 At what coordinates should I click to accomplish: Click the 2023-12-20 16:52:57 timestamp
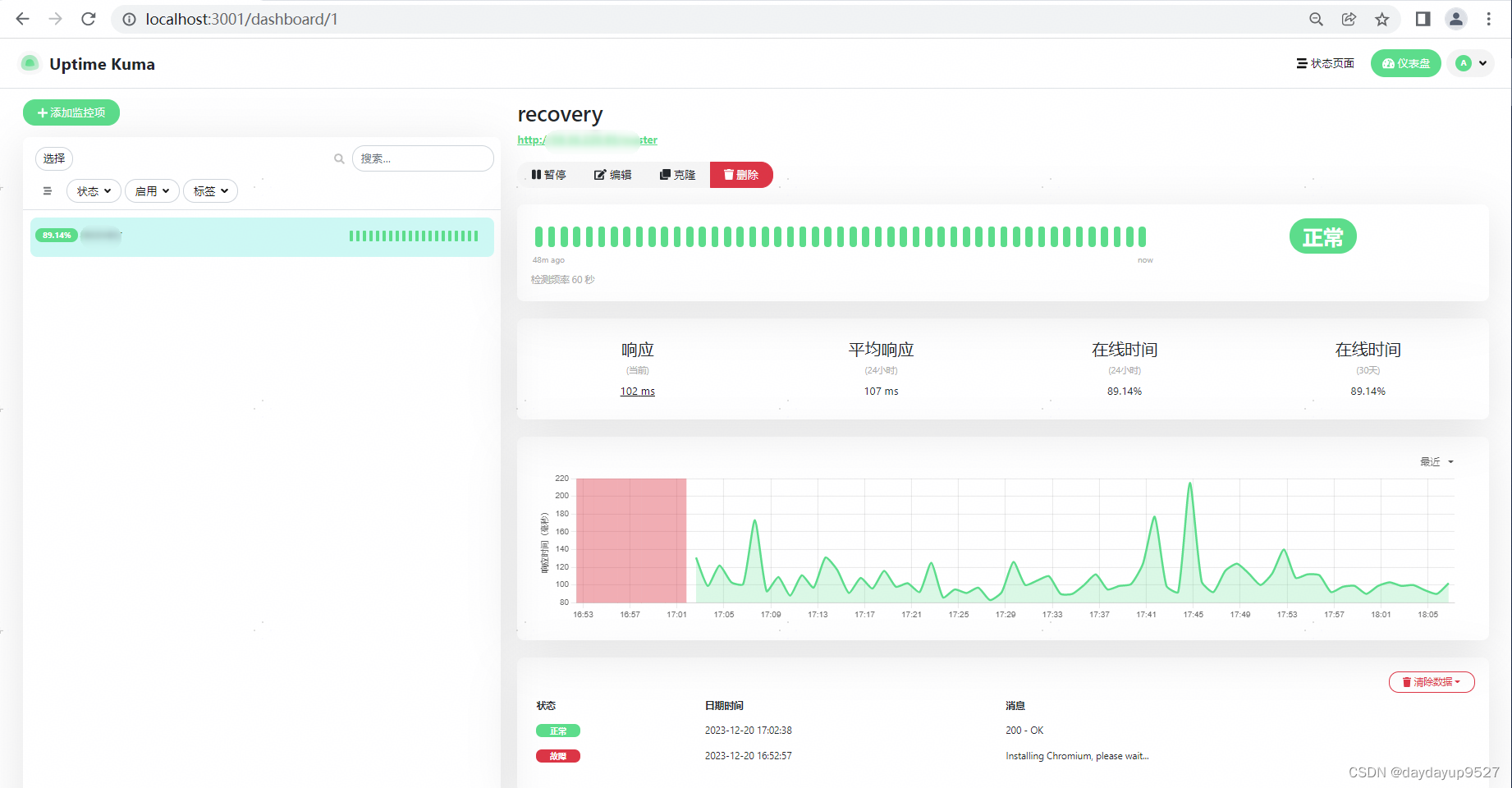coord(749,756)
